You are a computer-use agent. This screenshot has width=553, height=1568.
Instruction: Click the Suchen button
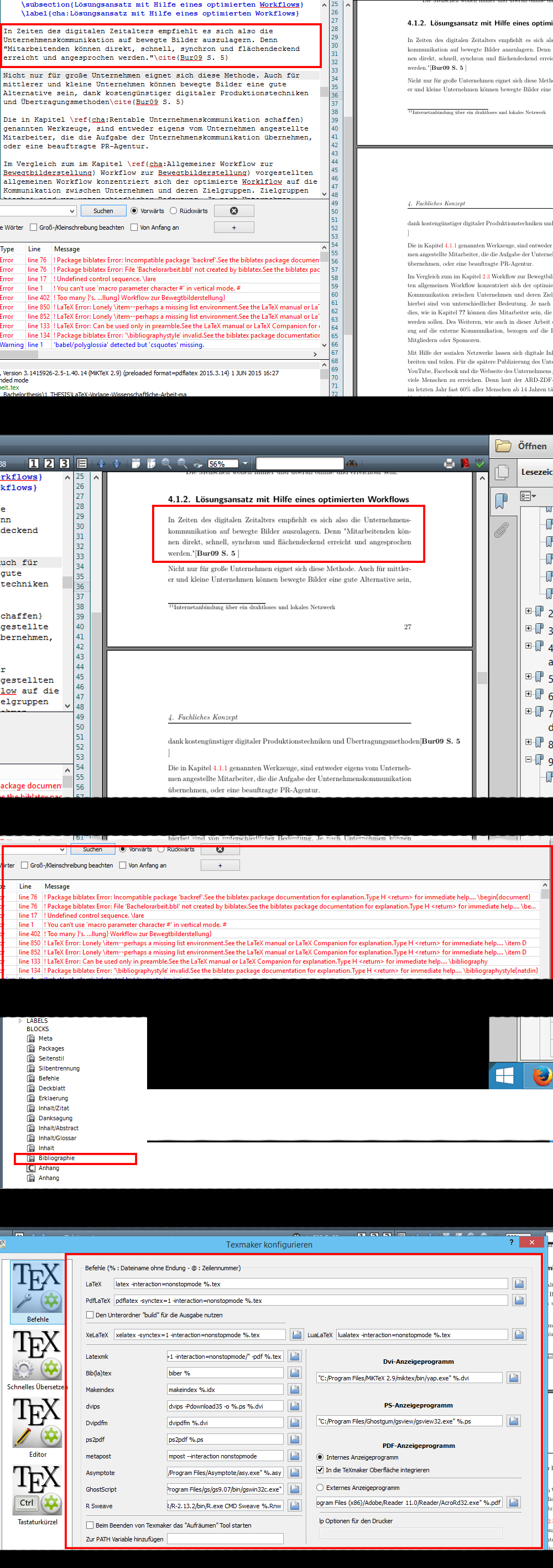click(x=103, y=211)
